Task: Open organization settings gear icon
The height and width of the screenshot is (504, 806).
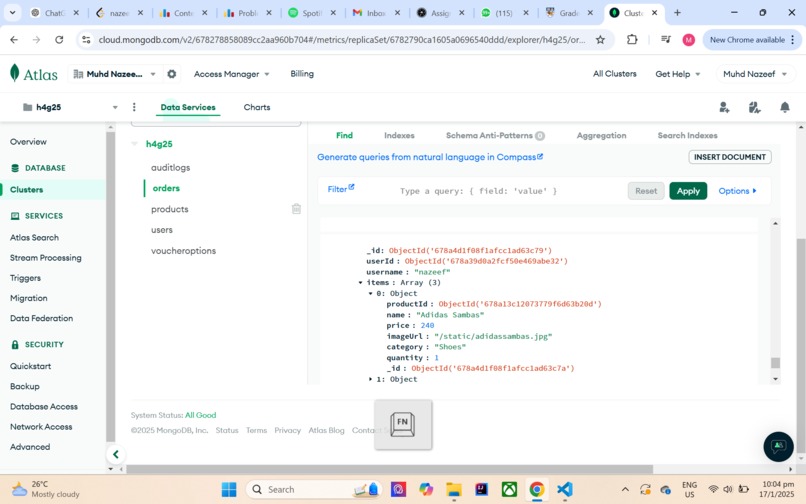Action: point(172,74)
